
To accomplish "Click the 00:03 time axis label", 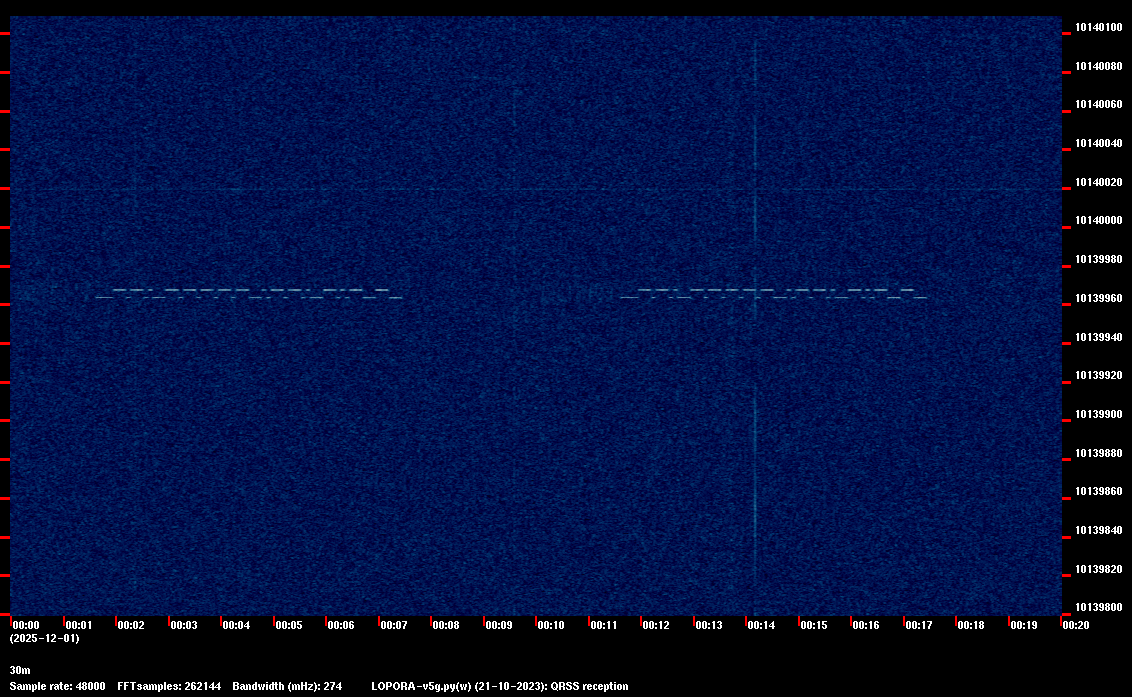I will pos(183,625).
